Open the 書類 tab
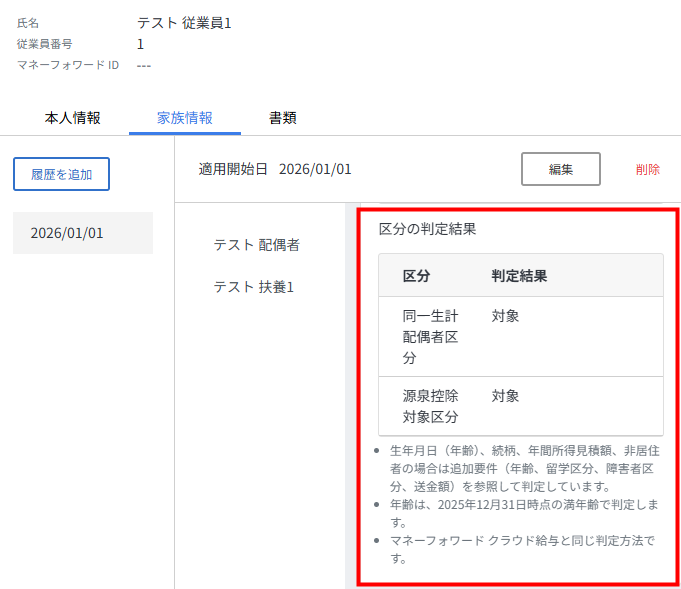 pyautogui.click(x=282, y=118)
